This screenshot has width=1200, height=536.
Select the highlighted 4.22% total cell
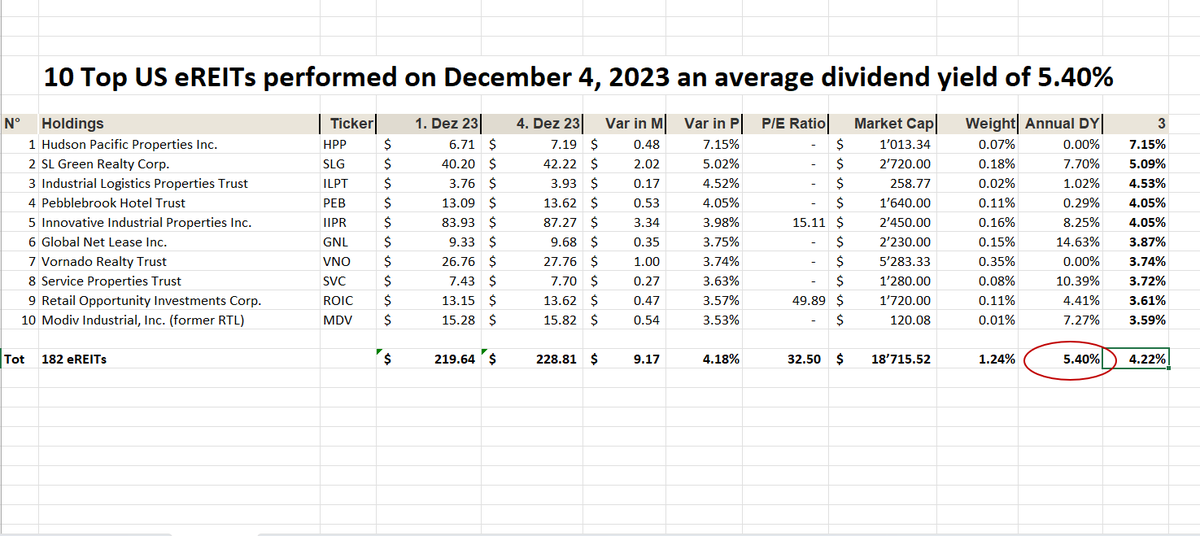click(x=1136, y=359)
